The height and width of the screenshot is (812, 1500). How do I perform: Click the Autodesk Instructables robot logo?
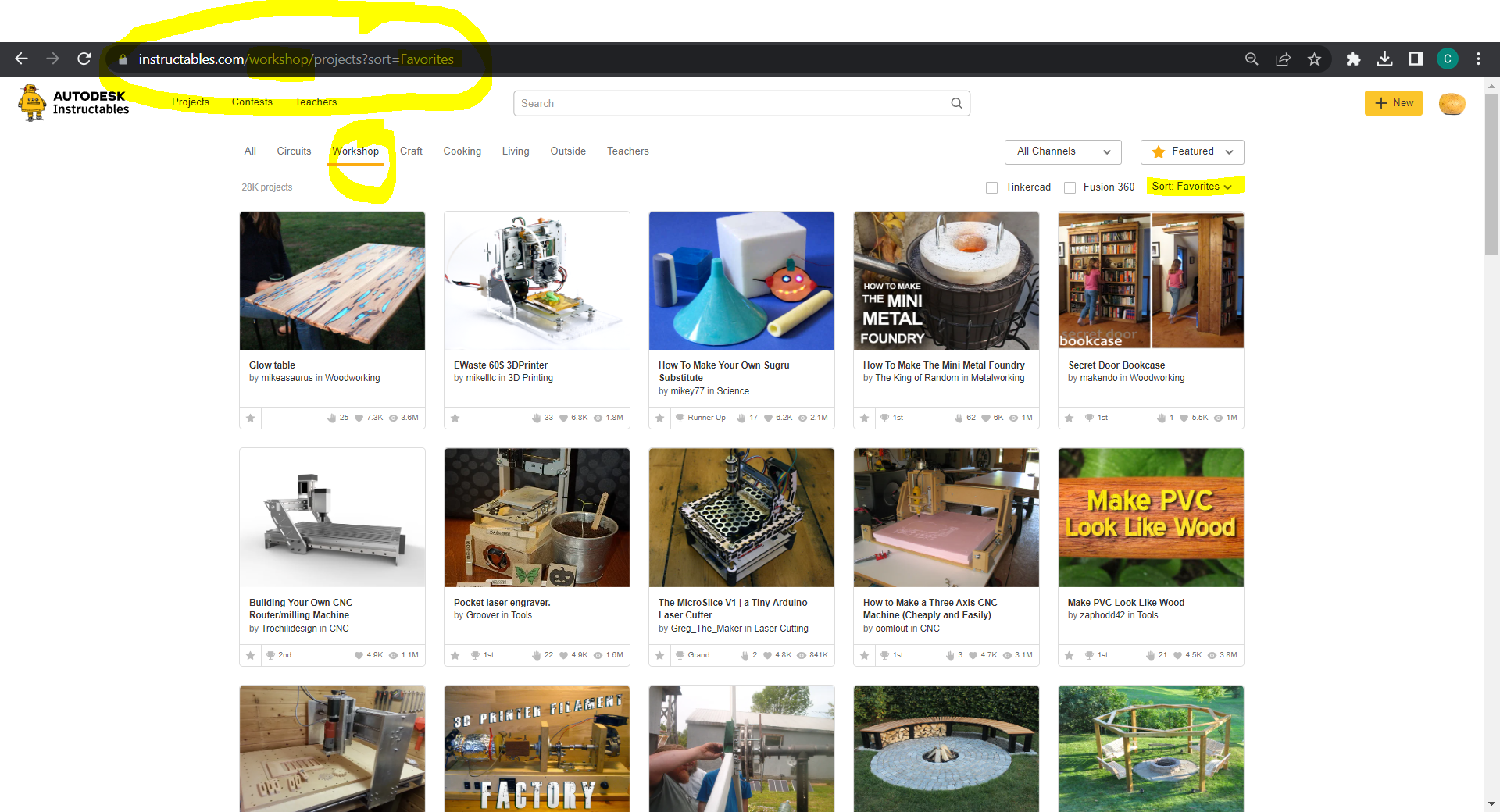31,102
